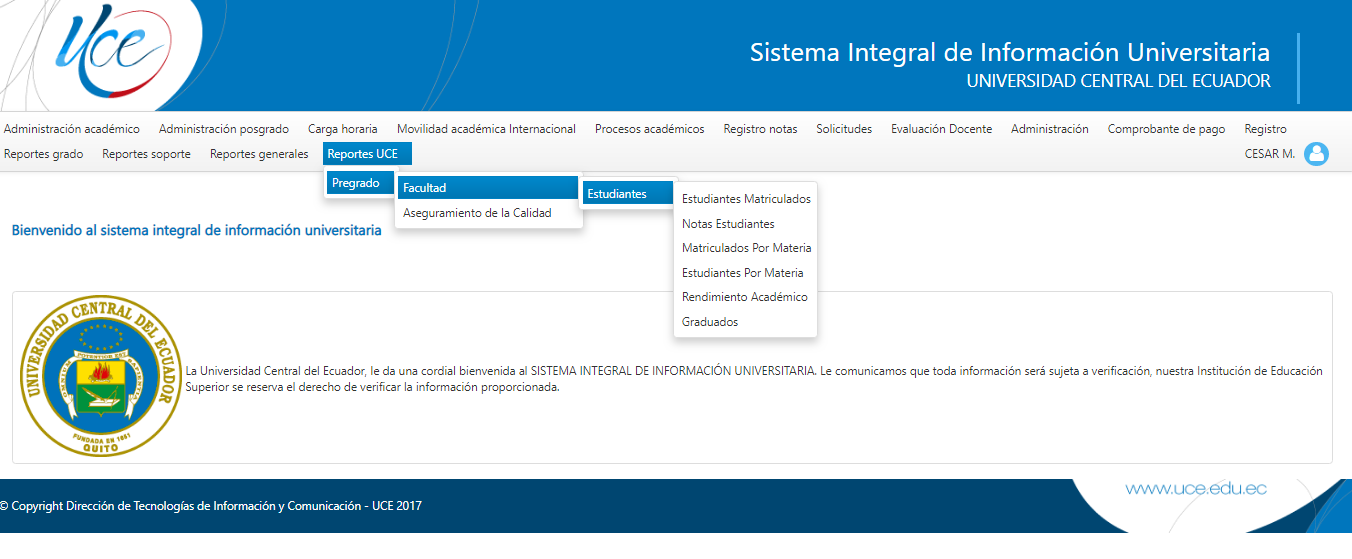Open Movilidad académica Internacional menu
The image size is (1352, 559).
[486, 129]
